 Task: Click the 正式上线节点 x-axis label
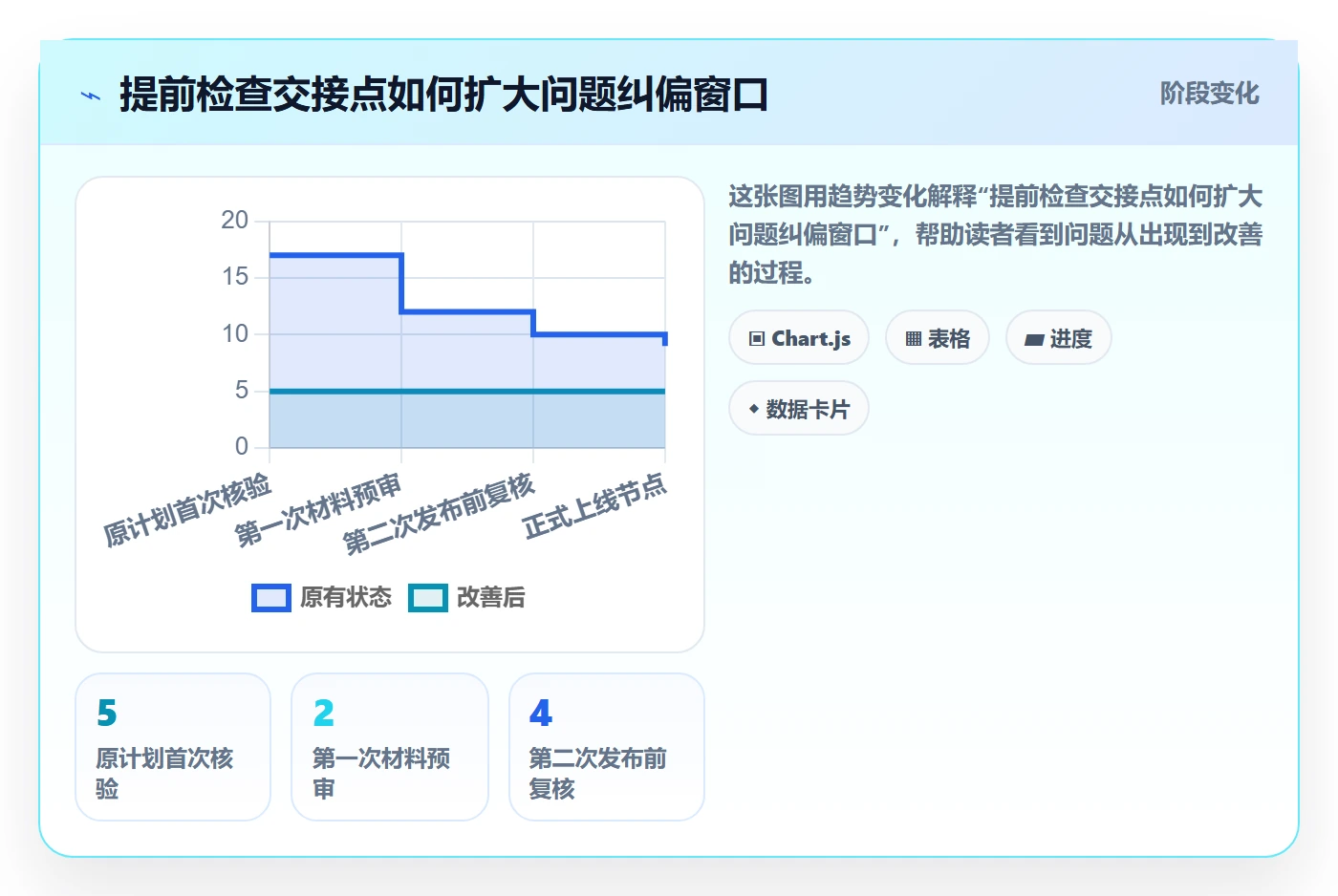coord(594,506)
